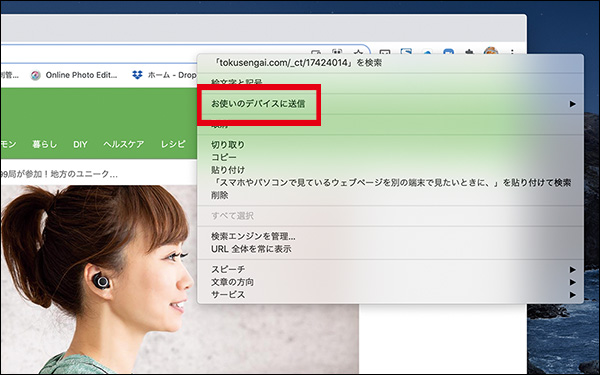Open the スピーチ submenu

coord(390,269)
